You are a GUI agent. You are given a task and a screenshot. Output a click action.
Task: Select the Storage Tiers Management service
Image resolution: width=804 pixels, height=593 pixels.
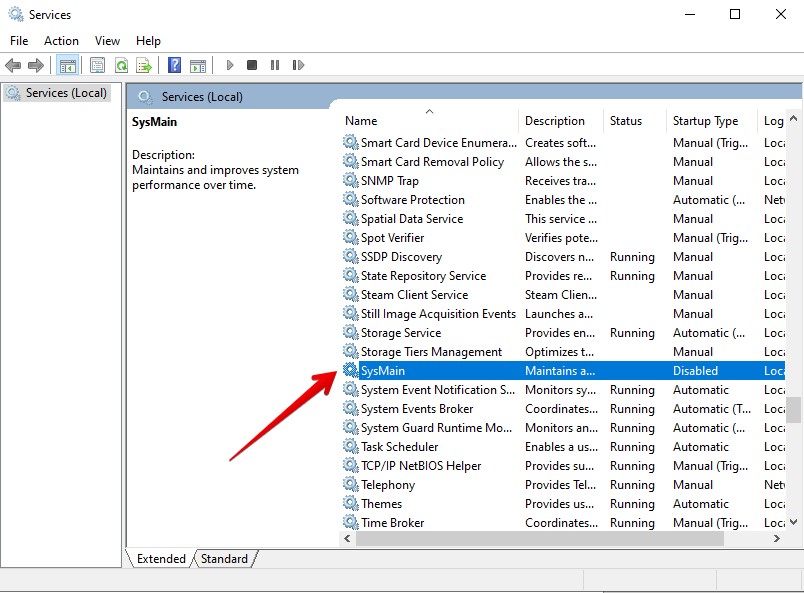click(x=431, y=351)
